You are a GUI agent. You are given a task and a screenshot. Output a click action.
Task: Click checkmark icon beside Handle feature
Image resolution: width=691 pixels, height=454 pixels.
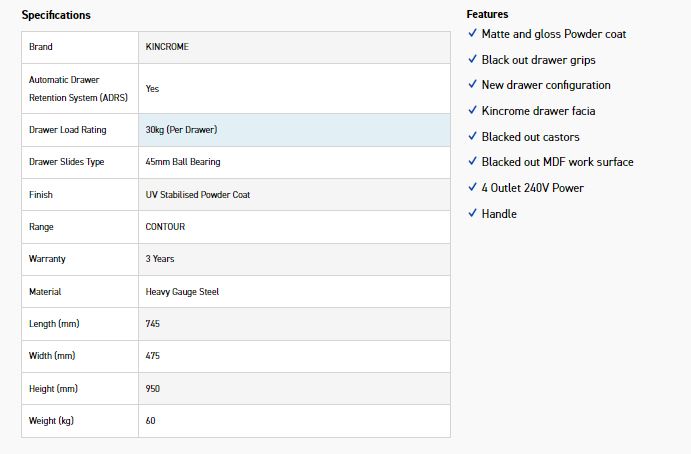pos(472,213)
